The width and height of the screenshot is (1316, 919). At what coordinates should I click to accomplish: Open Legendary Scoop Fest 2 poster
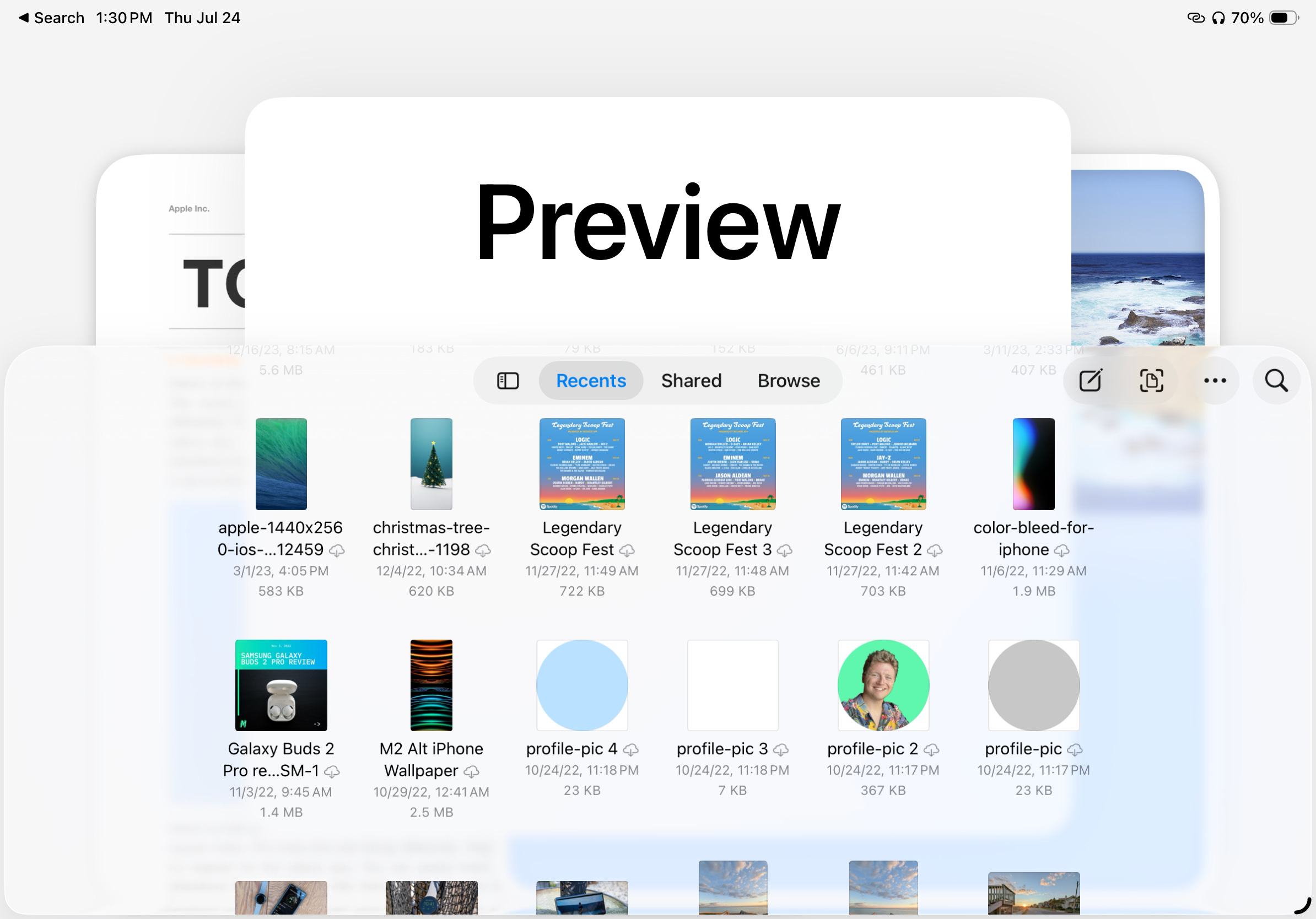click(883, 464)
